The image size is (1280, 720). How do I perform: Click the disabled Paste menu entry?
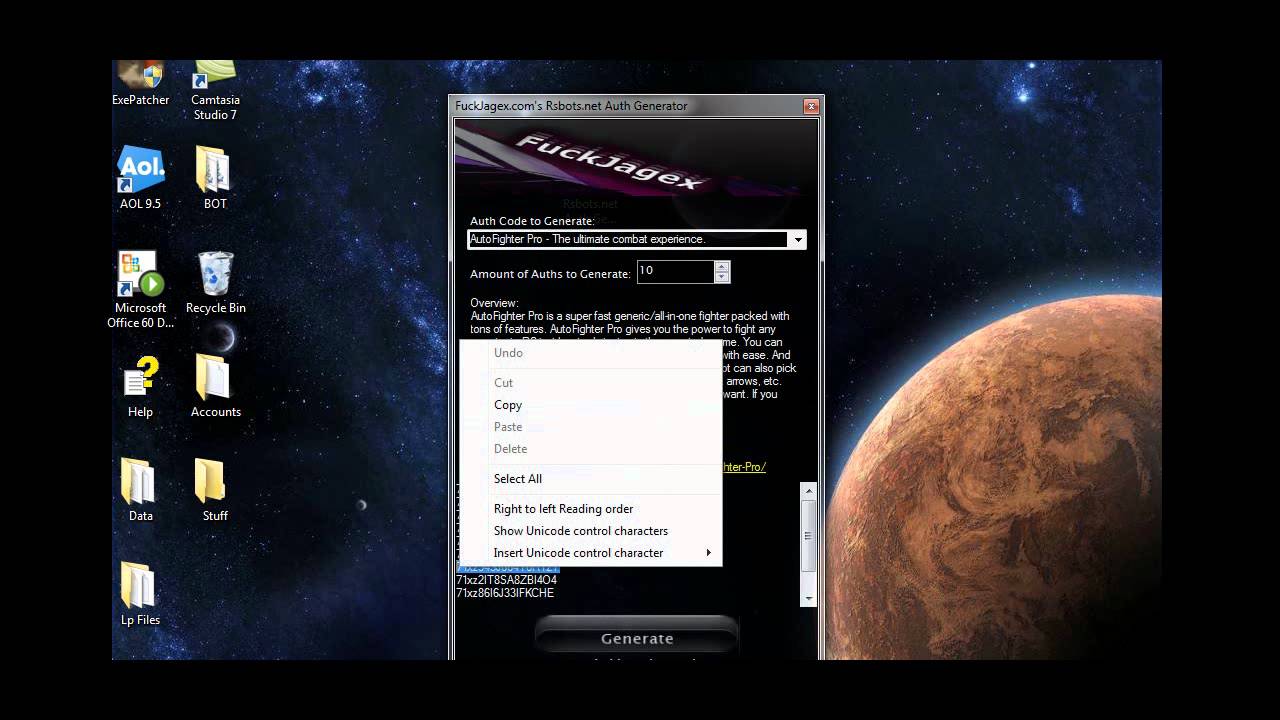point(590,427)
